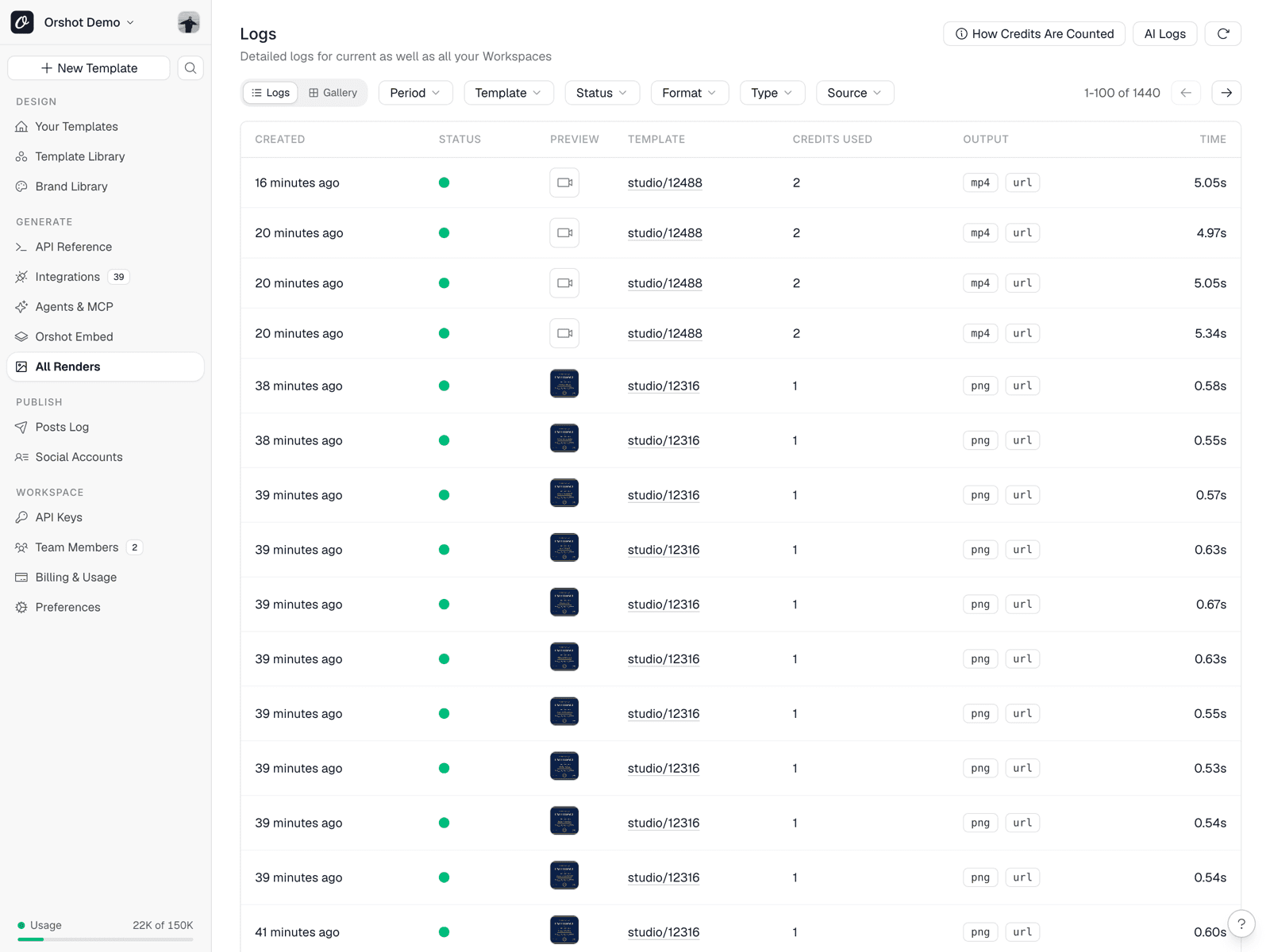Switch to Logs list view
The width and height of the screenshot is (1270, 952).
point(271,93)
